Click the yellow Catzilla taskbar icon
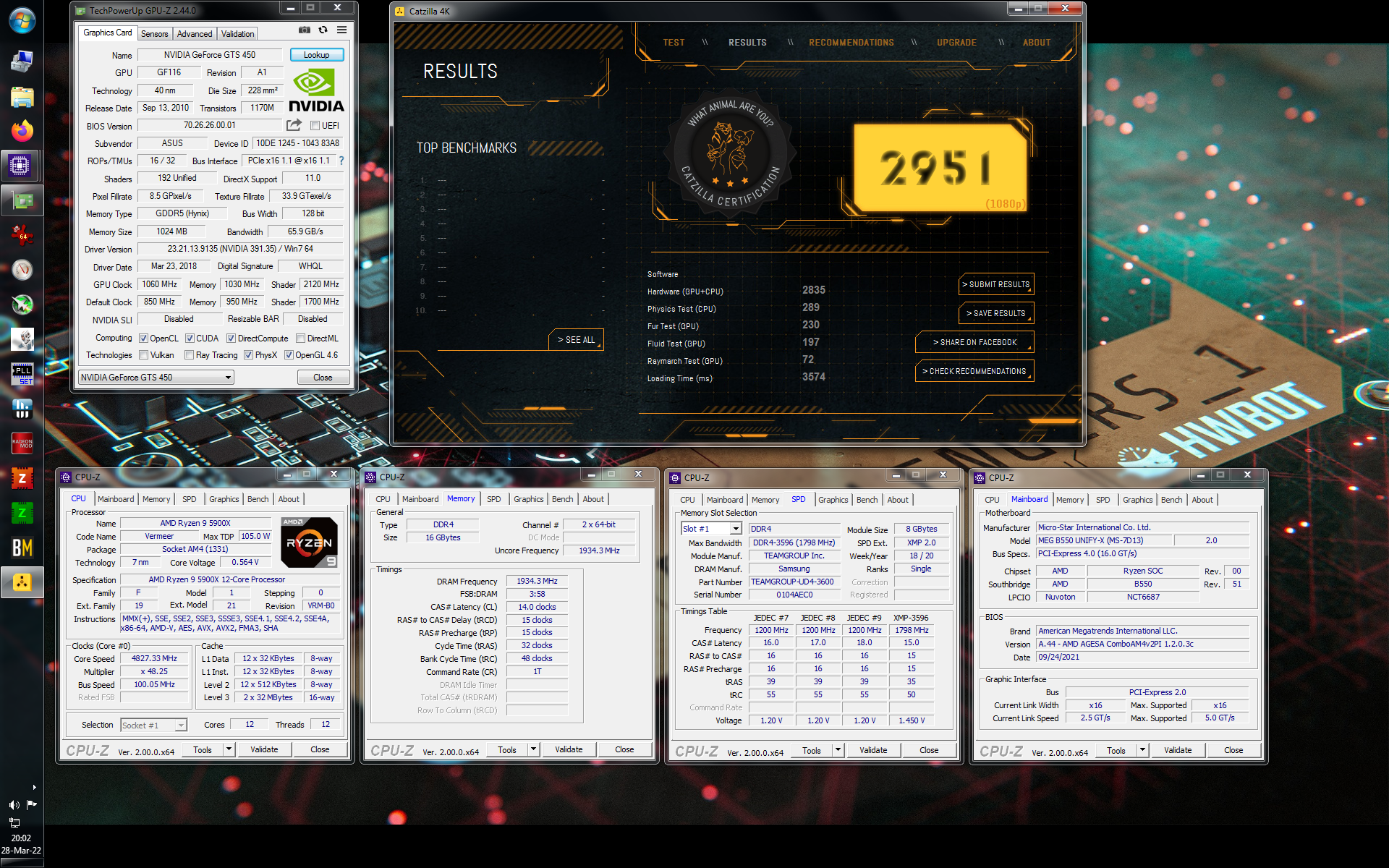 click(22, 582)
